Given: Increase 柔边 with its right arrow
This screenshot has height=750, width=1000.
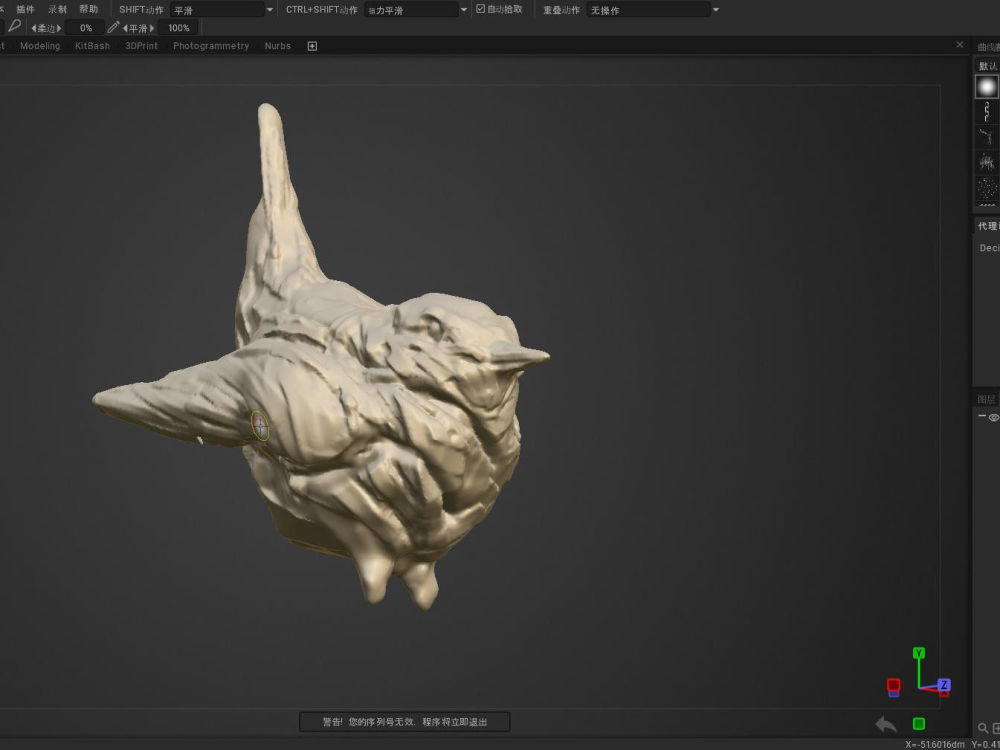Looking at the screenshot, I should coord(59,28).
